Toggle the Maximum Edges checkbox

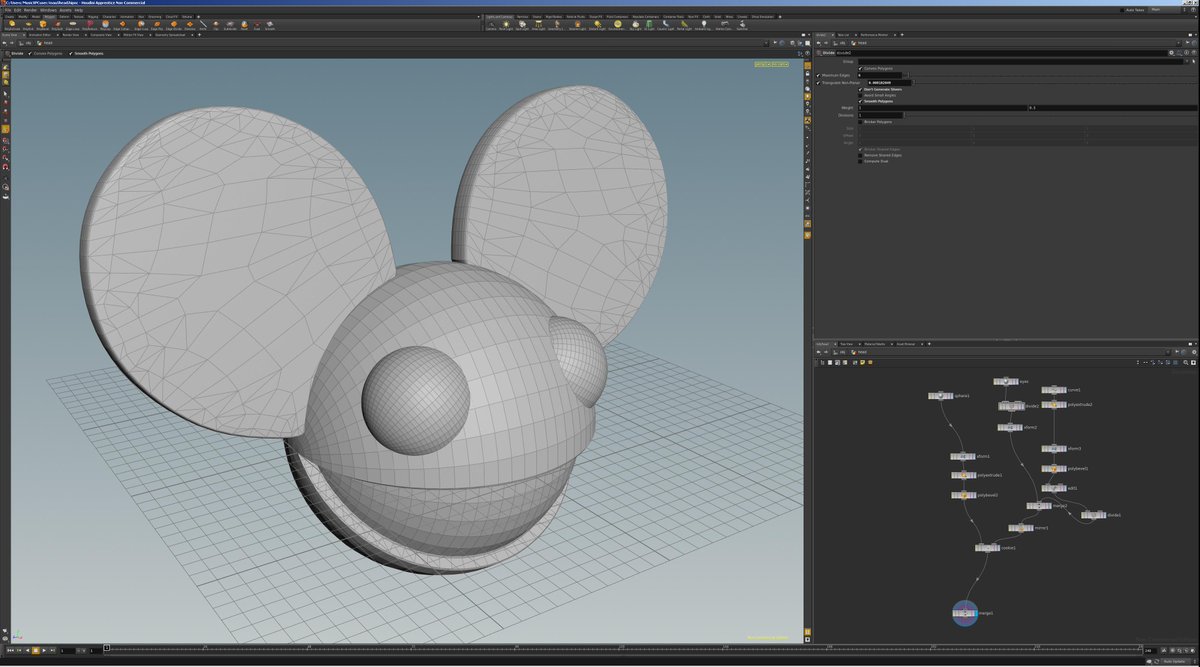(x=818, y=75)
